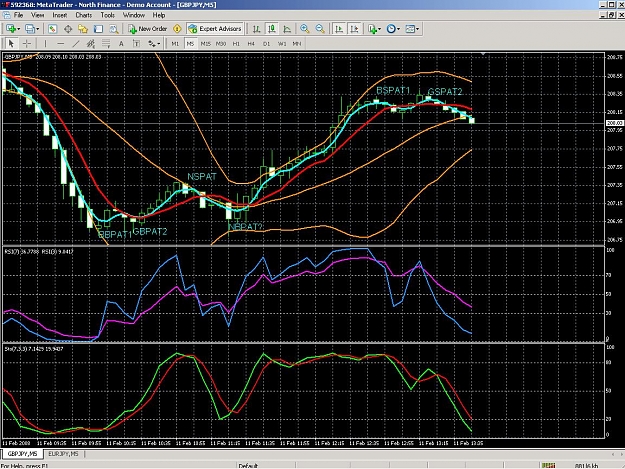Screen dimensions: 625x469
Task: Toggle Chart Shift option
Action: [354, 29]
